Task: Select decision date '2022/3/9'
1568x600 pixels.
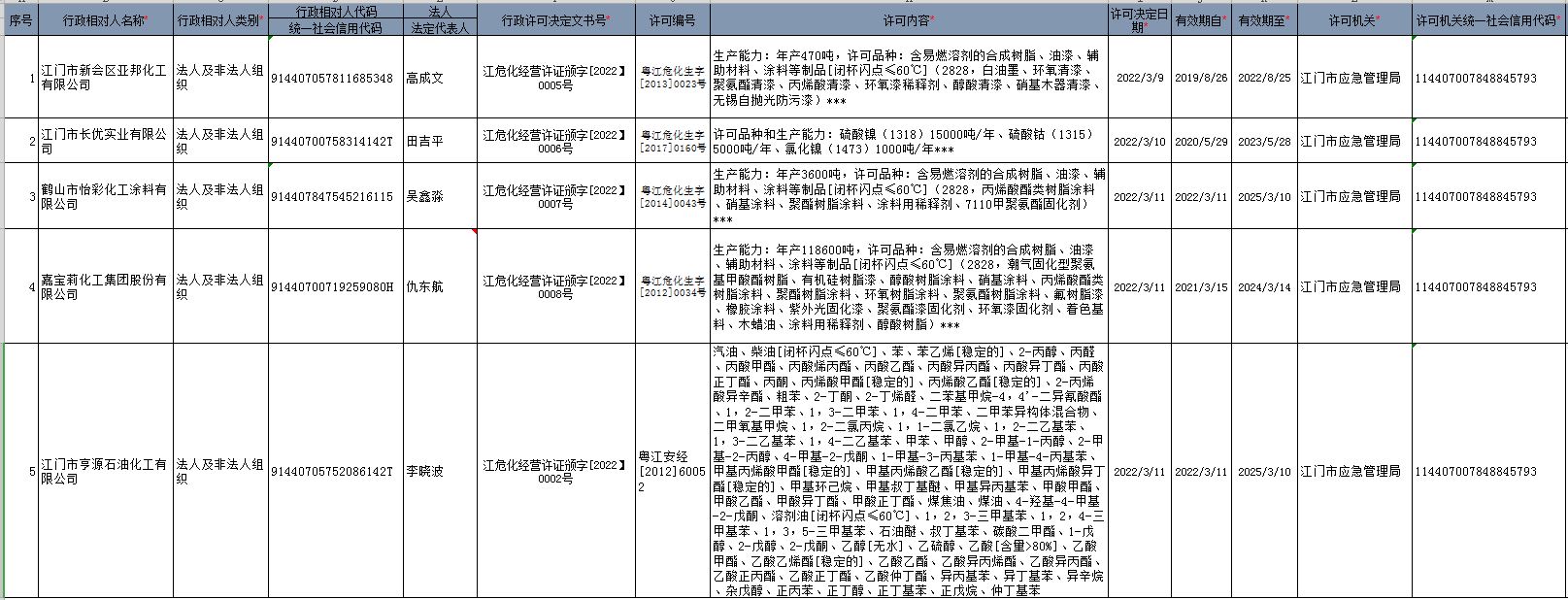Action: click(x=1140, y=78)
